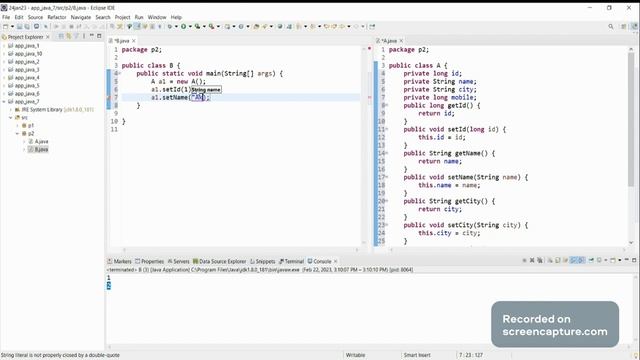
Task: Expand the app_java_1 project
Action: click(x=4, y=46)
